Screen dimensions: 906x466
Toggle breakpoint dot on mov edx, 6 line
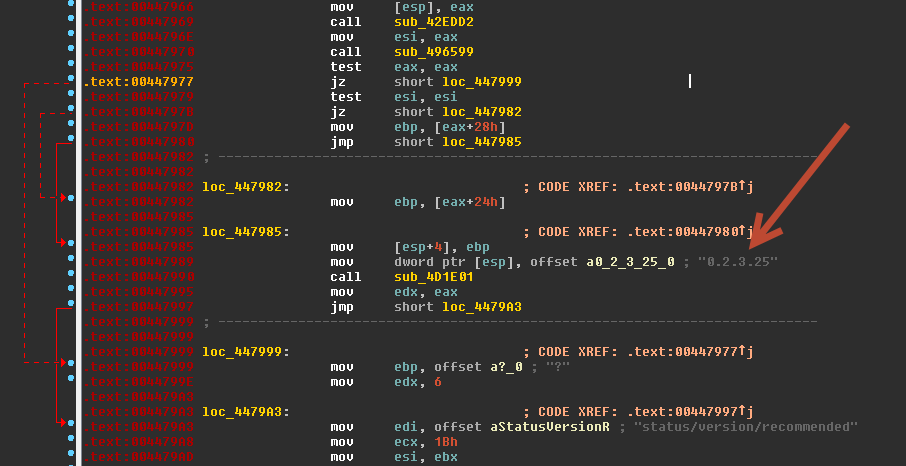(70, 378)
